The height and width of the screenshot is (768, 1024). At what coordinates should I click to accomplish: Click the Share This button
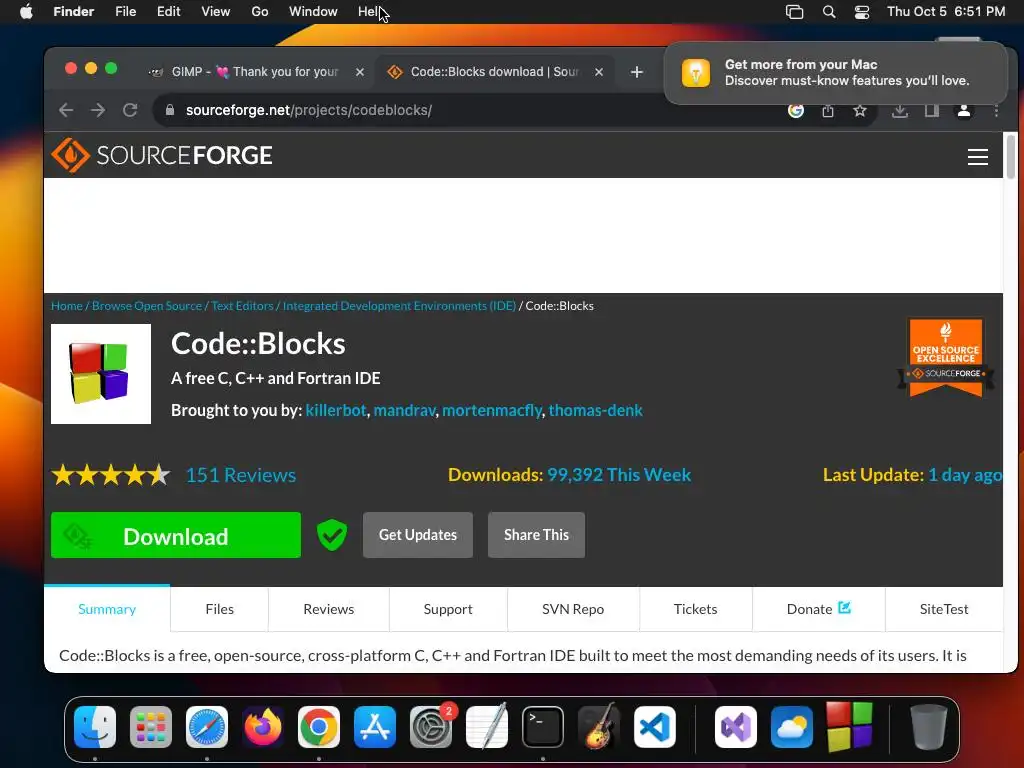(x=536, y=535)
